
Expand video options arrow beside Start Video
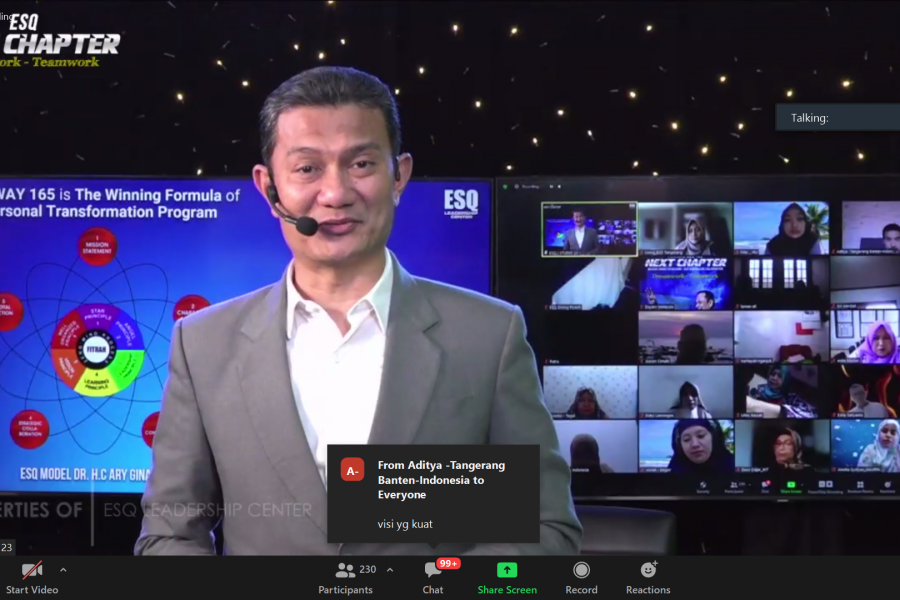63,570
